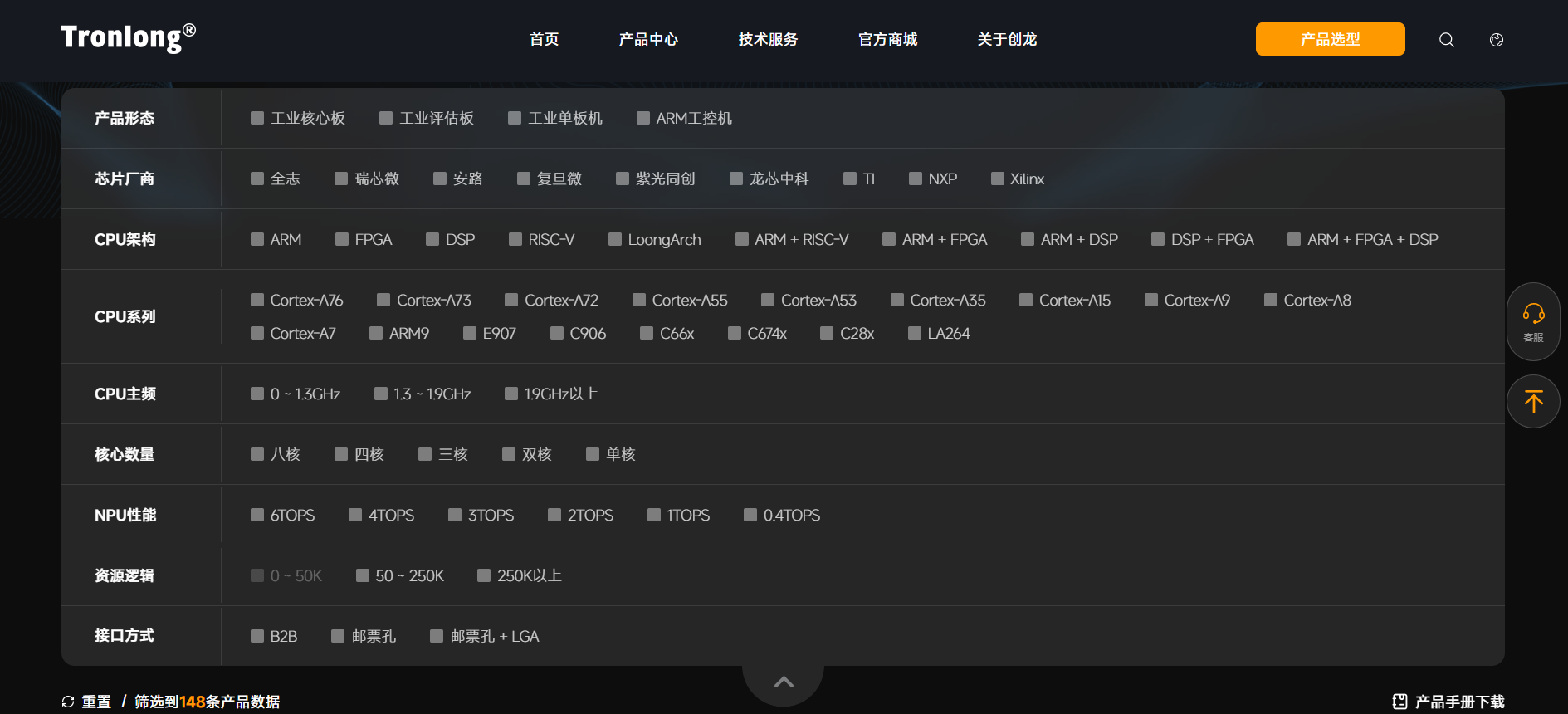Viewport: 1568px width, 714px height.
Task: Click the reset refresh icon beside 重置
Action: tap(68, 702)
